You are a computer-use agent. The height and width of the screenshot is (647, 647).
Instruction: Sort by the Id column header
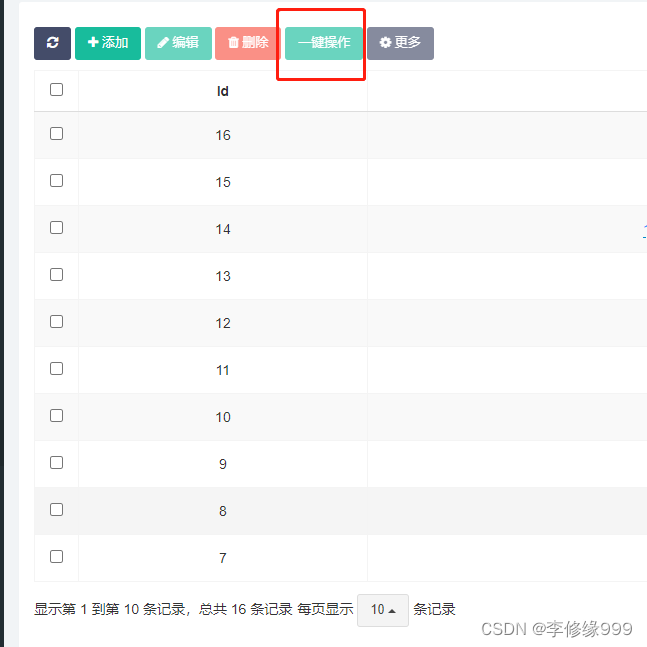tap(223, 91)
